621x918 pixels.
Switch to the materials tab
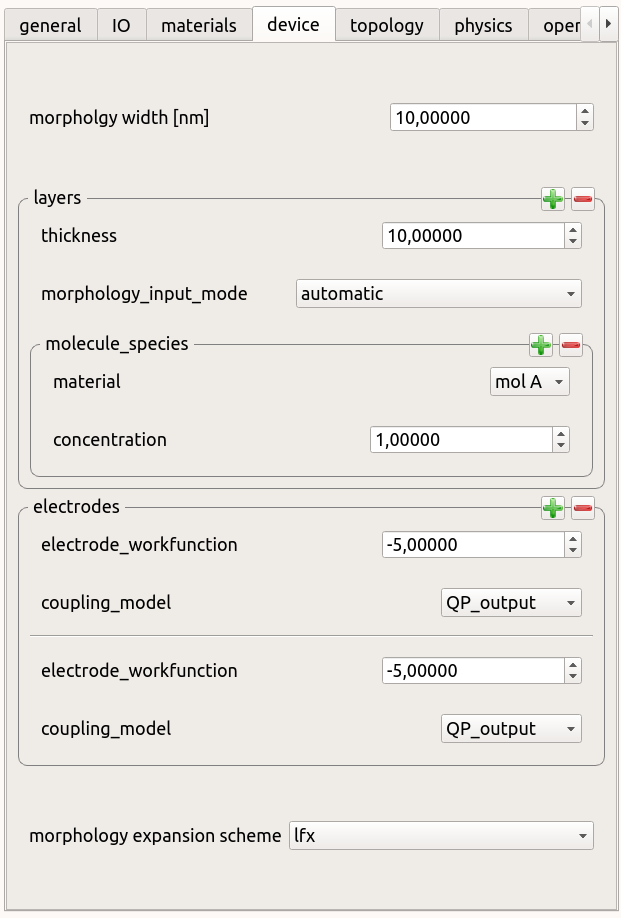point(199,25)
